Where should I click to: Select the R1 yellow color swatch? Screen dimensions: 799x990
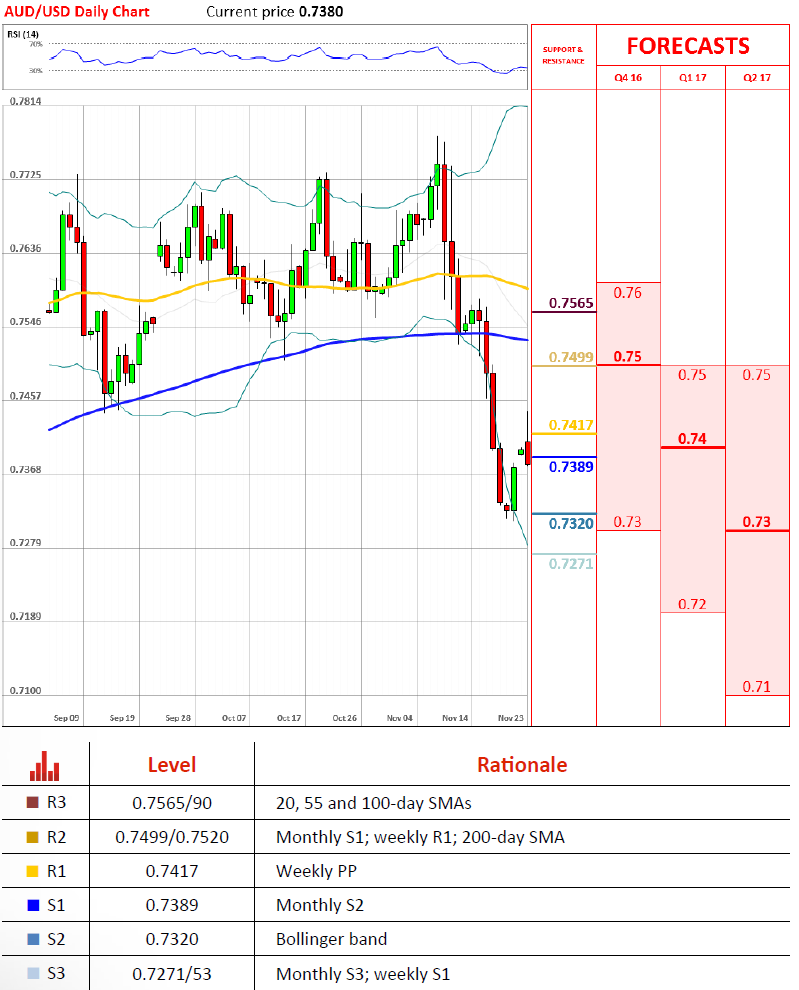point(33,871)
